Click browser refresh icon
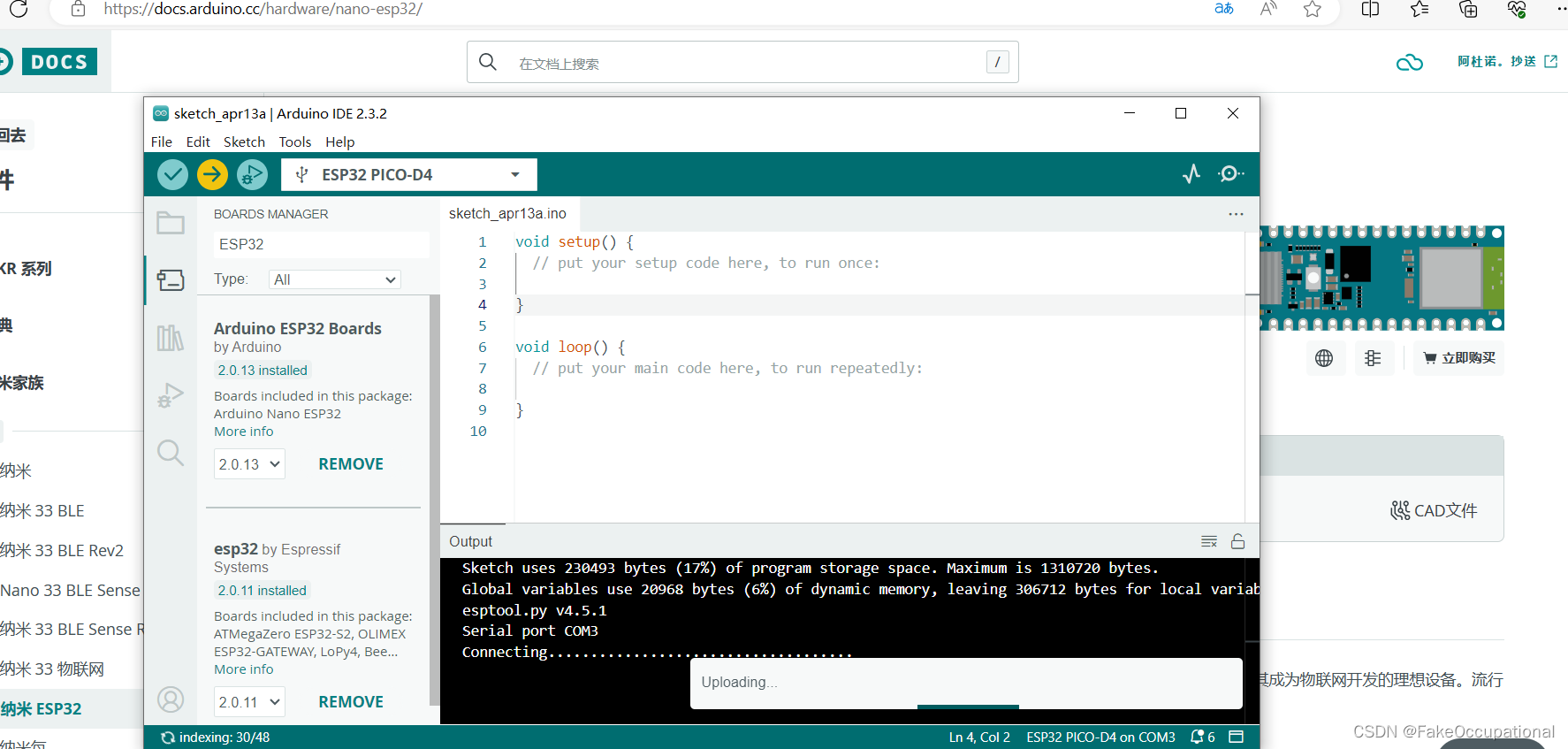The image size is (1568, 749). (19, 9)
